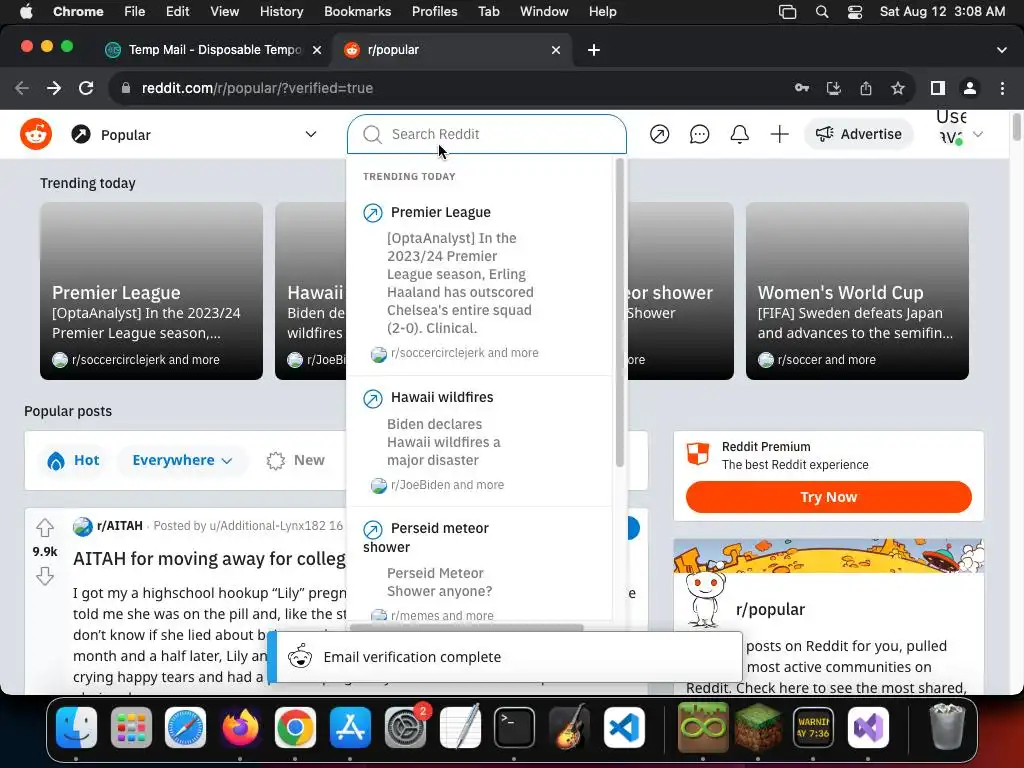Open Chrome three-dot menu
Image resolution: width=1024 pixels, height=768 pixels.
[1002, 88]
